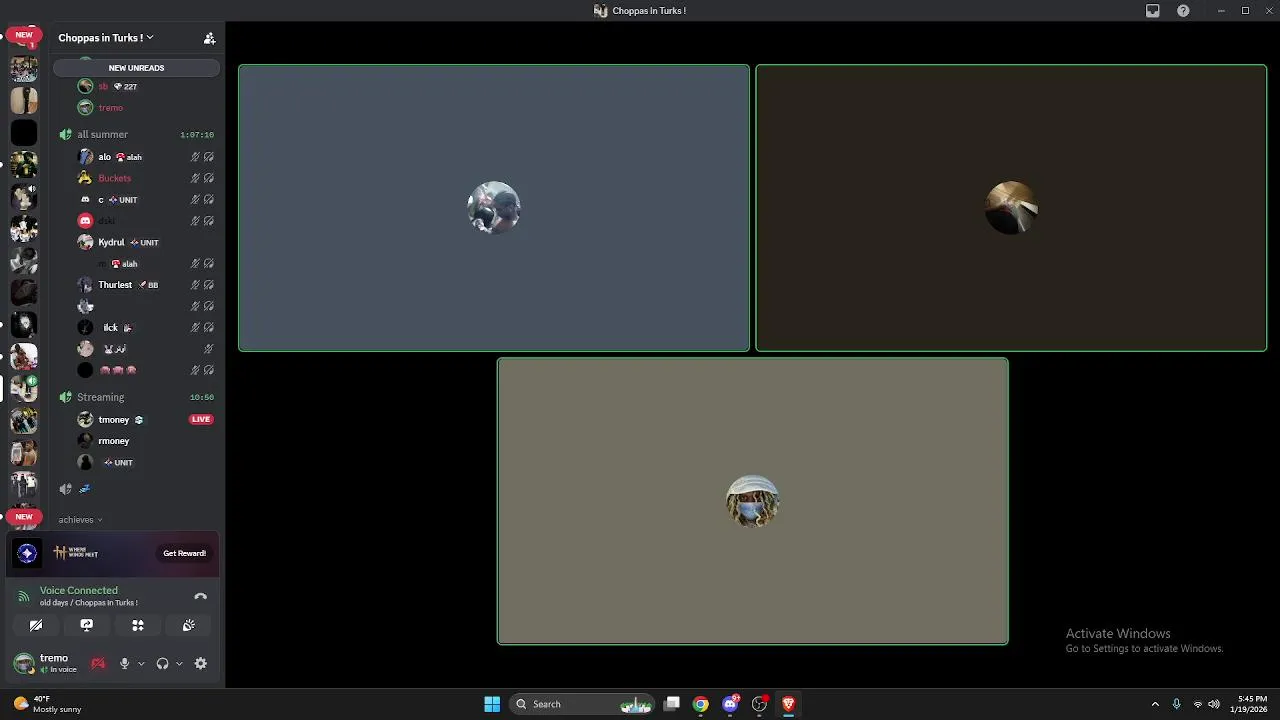Click the muted mic icon on ilck's row
Viewport: 1280px width, 720px height.
click(x=196, y=327)
